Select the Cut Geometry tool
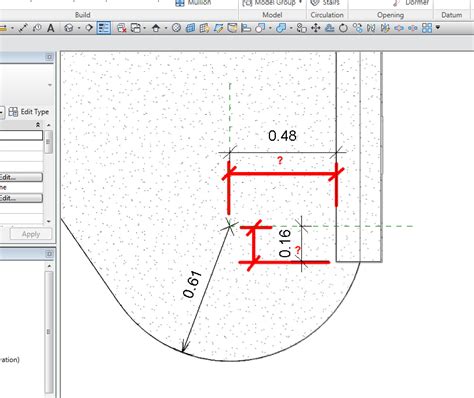Screen dimensions: 474x398 tap(260, 28)
